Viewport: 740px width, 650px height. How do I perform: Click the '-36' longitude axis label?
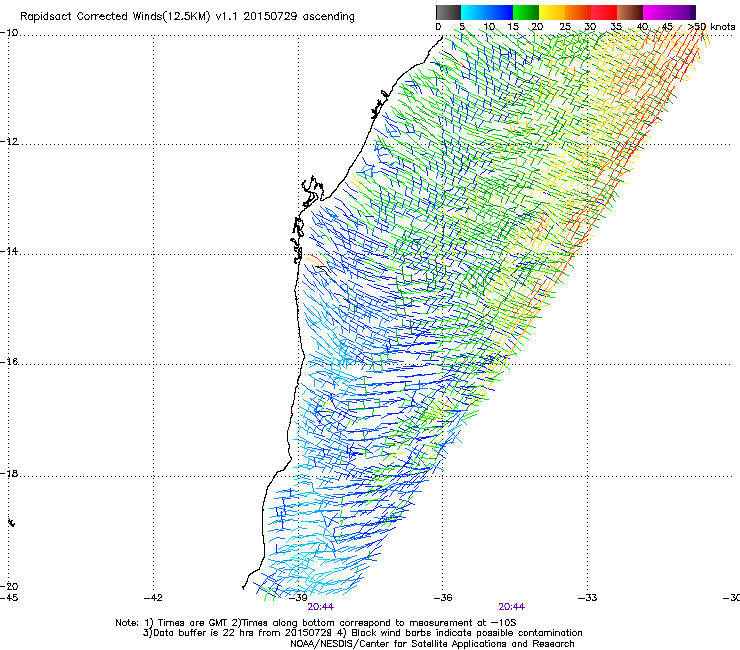pyautogui.click(x=443, y=598)
